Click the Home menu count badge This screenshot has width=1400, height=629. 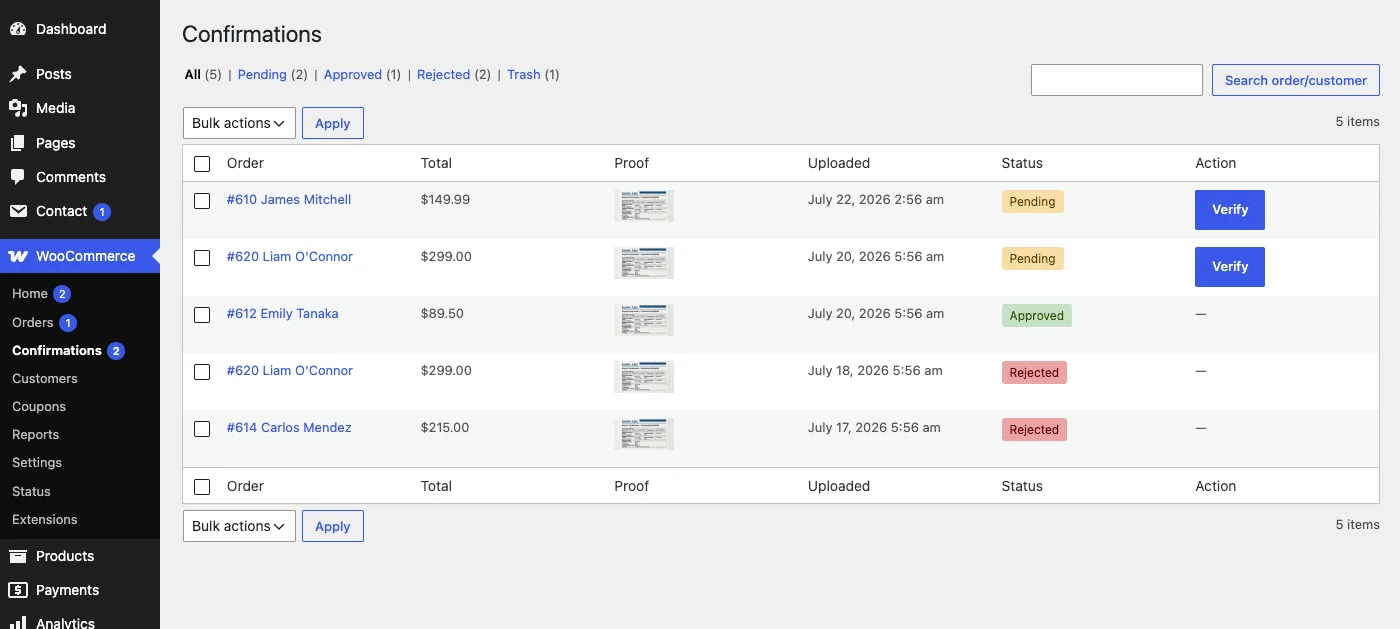(x=62, y=294)
